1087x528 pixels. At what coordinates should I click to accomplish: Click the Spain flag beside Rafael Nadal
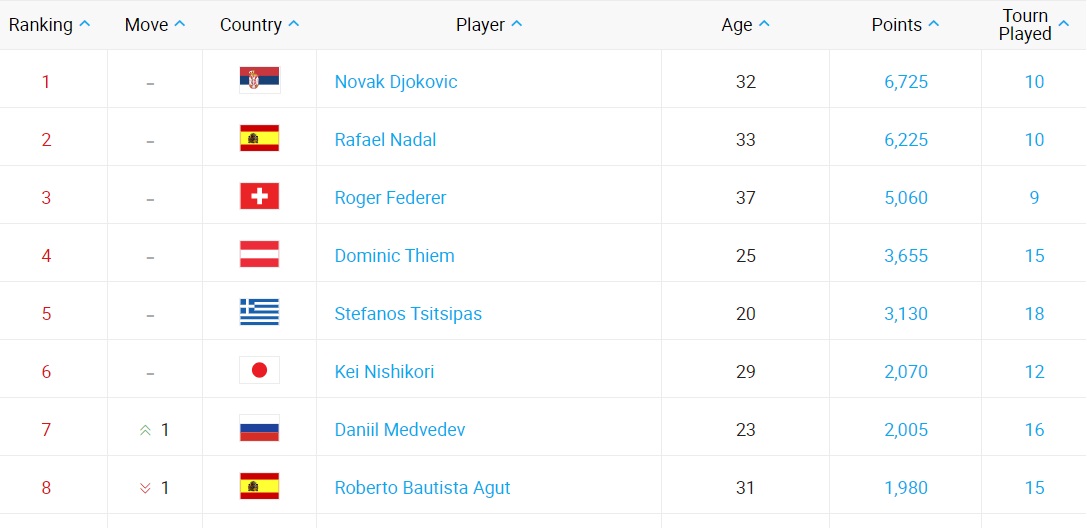pos(260,138)
